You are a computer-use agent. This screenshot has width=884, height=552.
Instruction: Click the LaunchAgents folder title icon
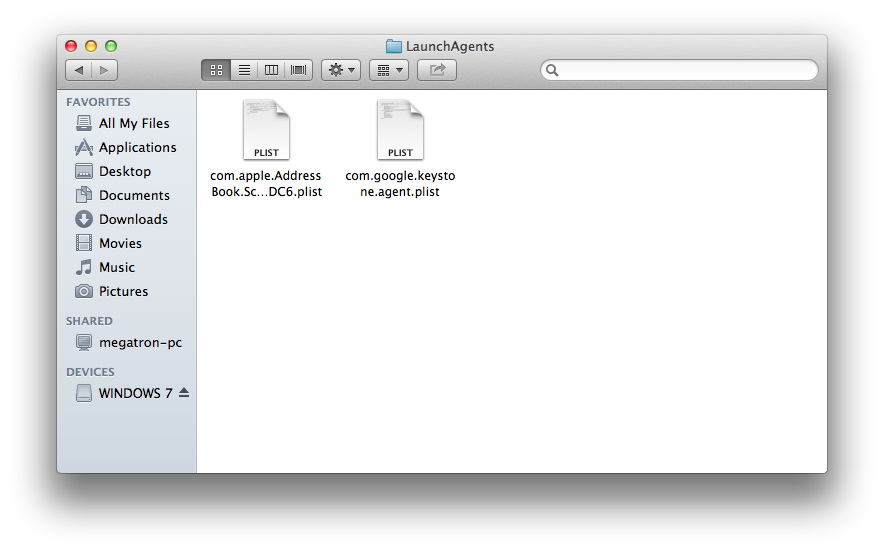click(394, 46)
